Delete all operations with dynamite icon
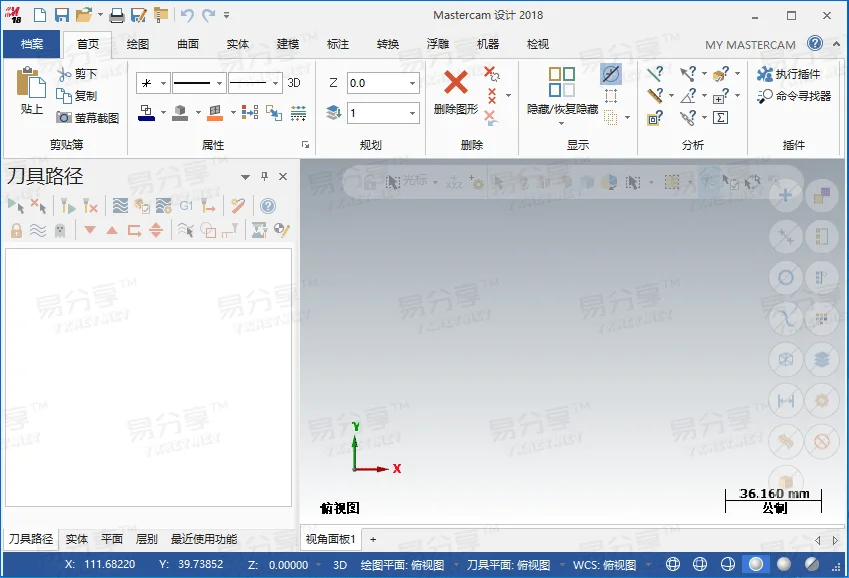 point(238,206)
